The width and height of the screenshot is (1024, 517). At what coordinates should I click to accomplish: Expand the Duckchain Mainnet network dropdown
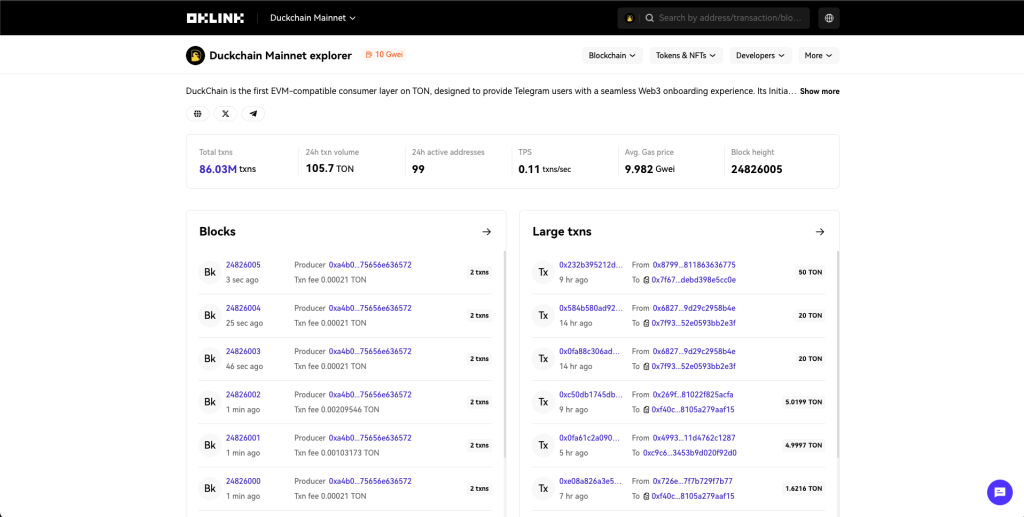coord(312,18)
